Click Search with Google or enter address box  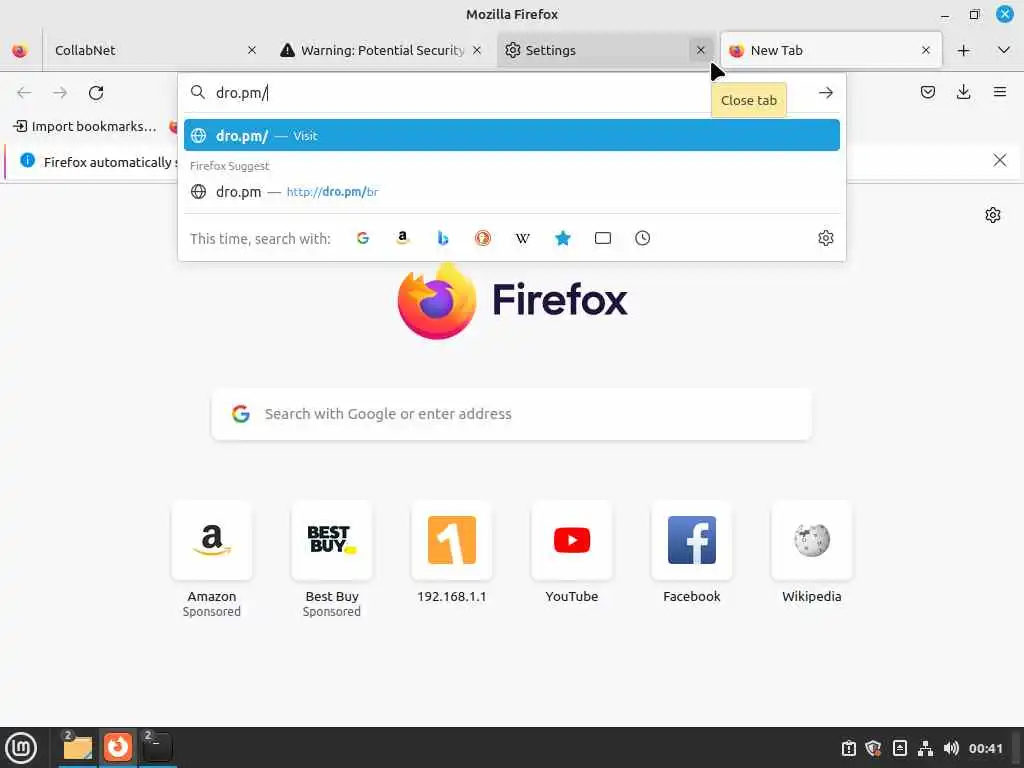pos(511,414)
